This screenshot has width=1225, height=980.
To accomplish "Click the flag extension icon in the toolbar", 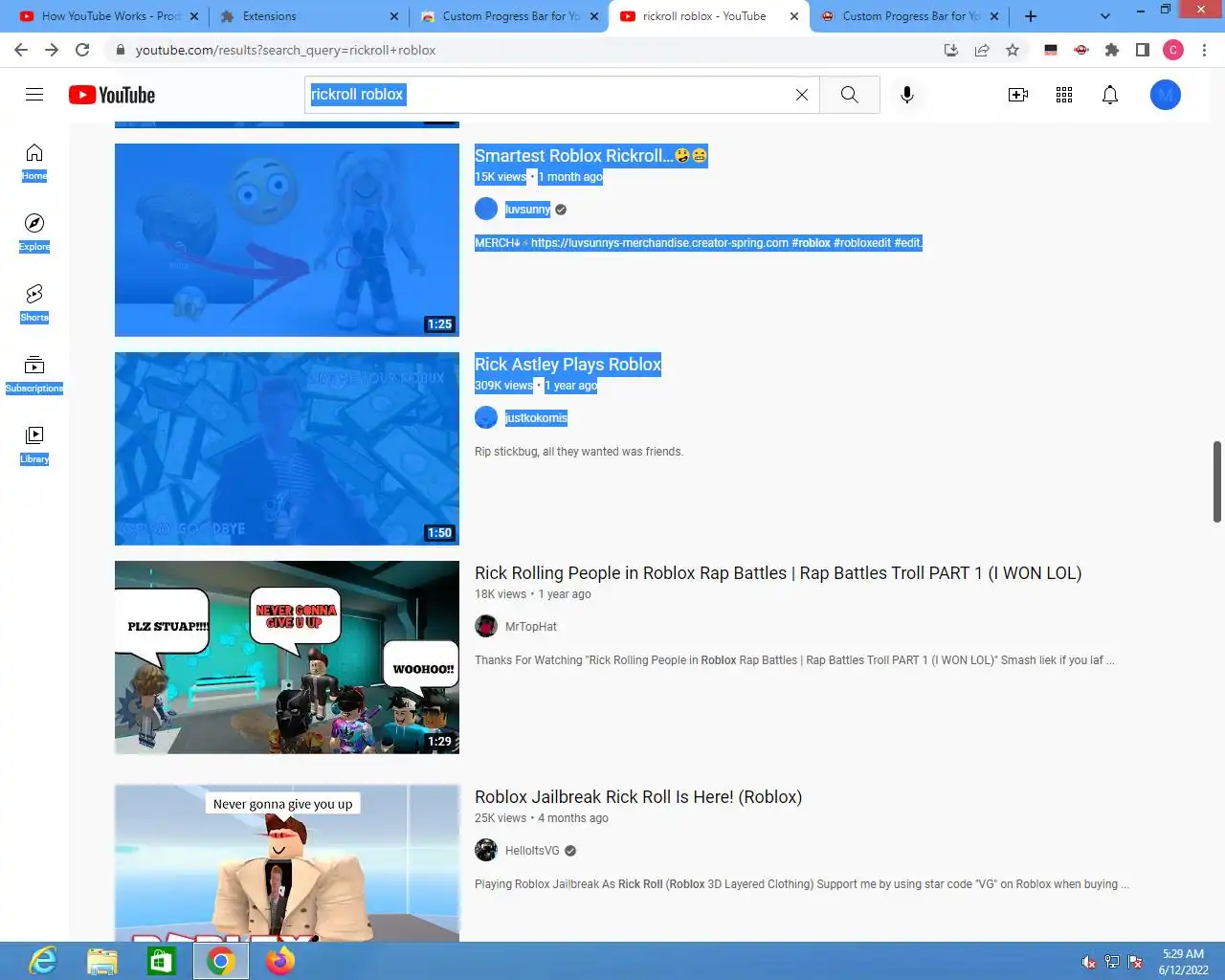I will (1051, 50).
